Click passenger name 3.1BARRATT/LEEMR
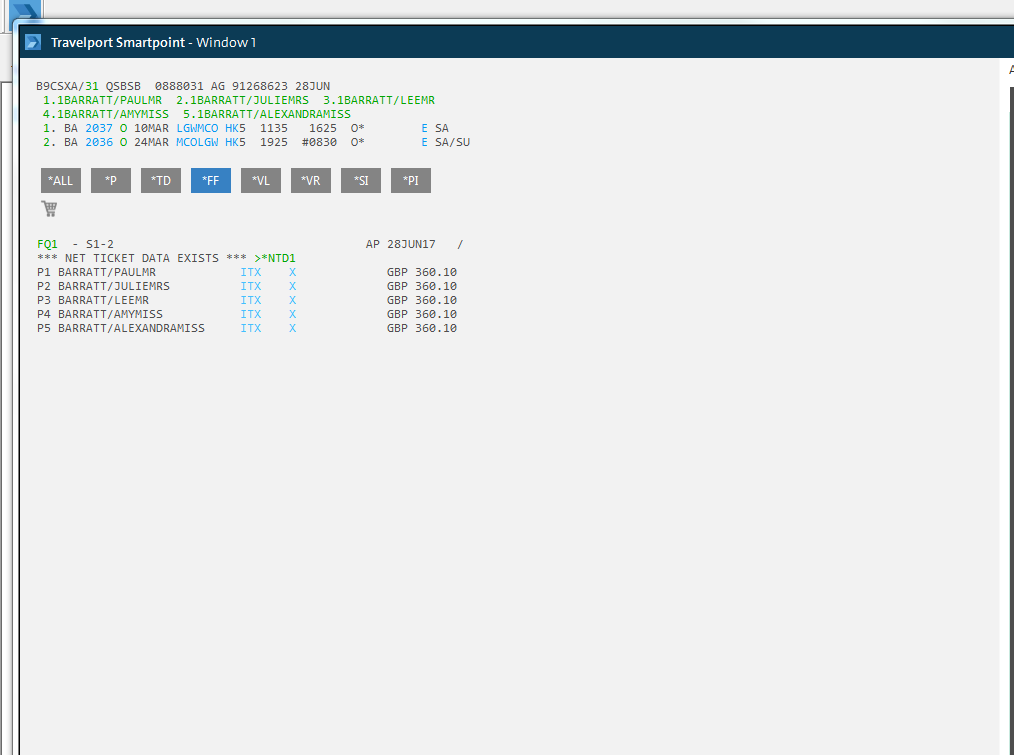 [x=379, y=100]
